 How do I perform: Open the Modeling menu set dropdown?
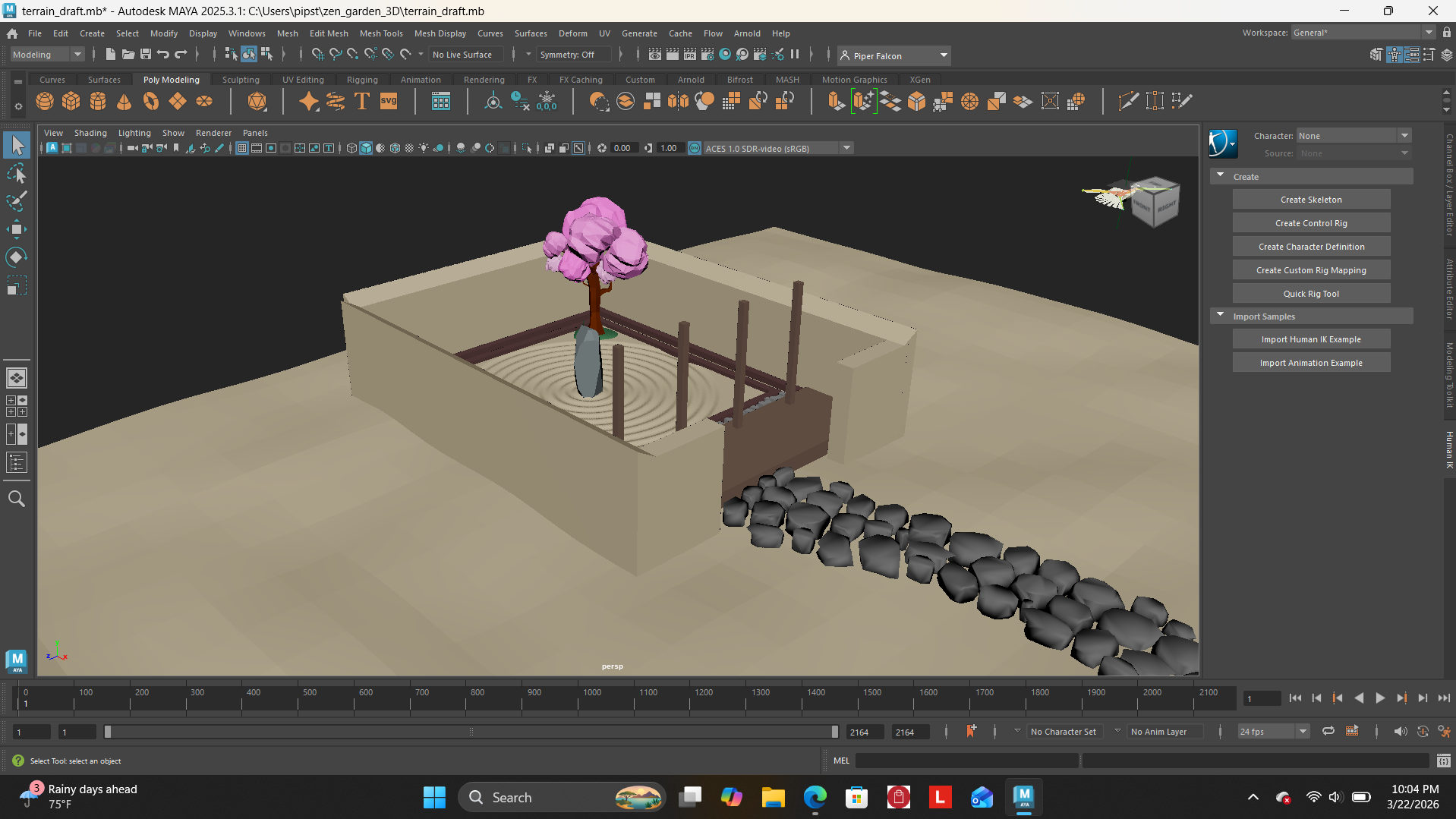(47, 55)
